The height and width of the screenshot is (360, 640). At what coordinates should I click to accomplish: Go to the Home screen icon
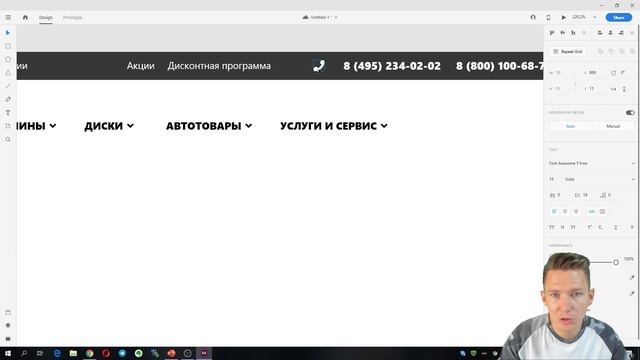click(x=25, y=18)
